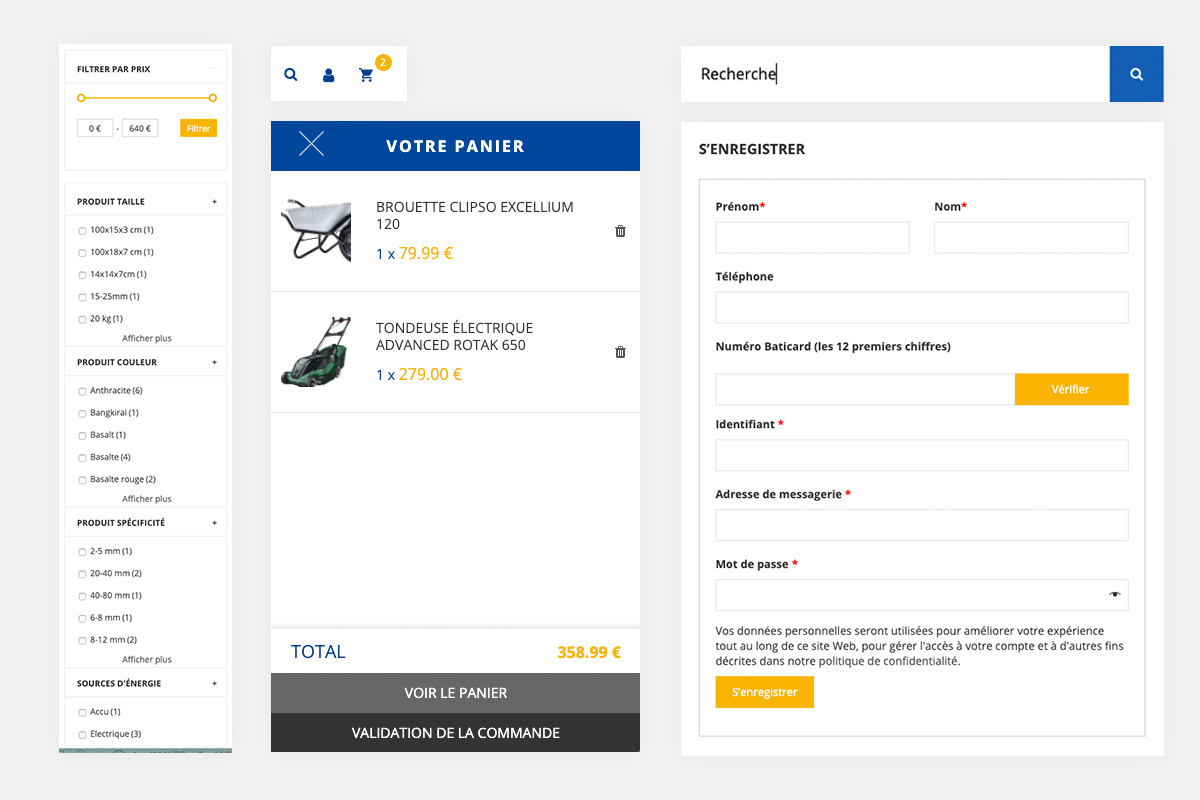This screenshot has width=1200, height=800.
Task: Click the blue search submit button
Action: coord(1136,74)
